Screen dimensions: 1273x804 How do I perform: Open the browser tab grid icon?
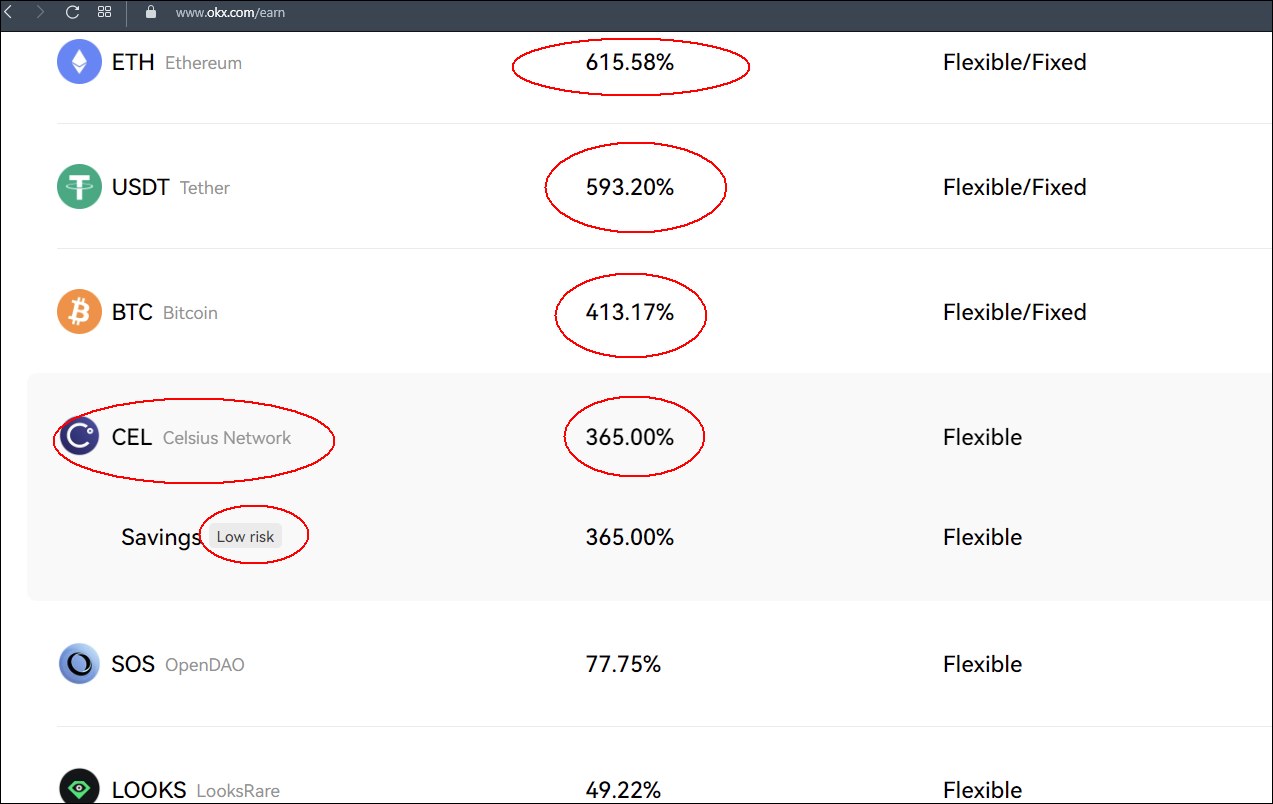(104, 12)
